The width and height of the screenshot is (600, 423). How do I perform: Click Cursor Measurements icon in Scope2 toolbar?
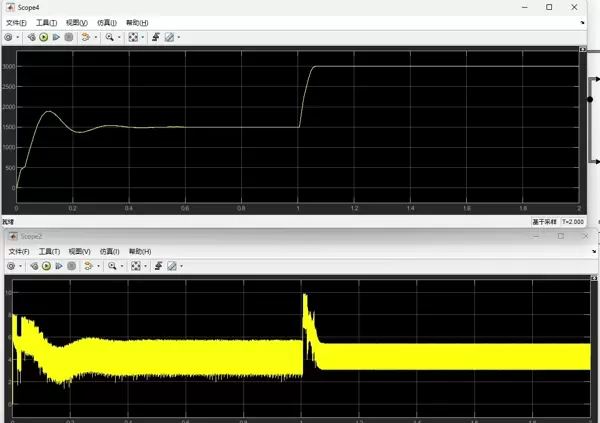point(169,267)
